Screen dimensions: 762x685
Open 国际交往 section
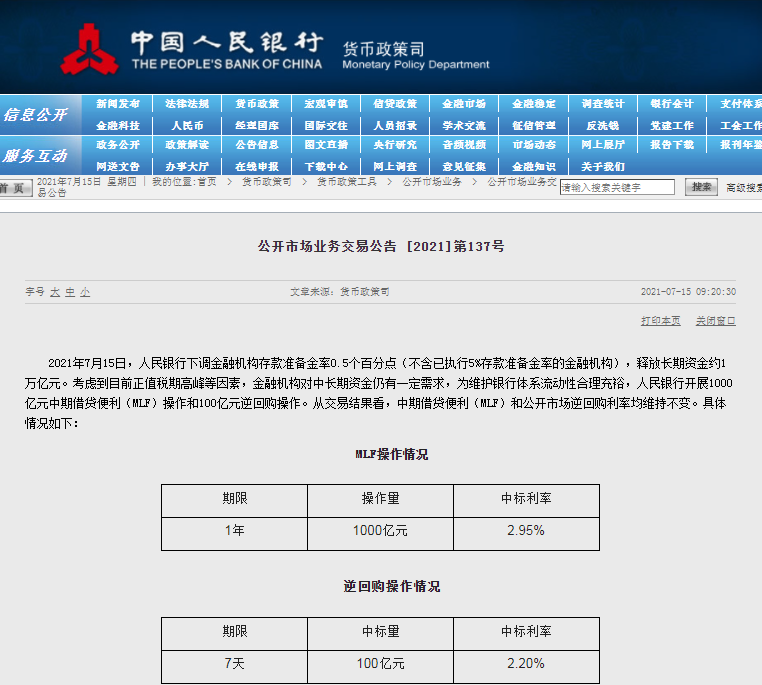[x=326, y=126]
